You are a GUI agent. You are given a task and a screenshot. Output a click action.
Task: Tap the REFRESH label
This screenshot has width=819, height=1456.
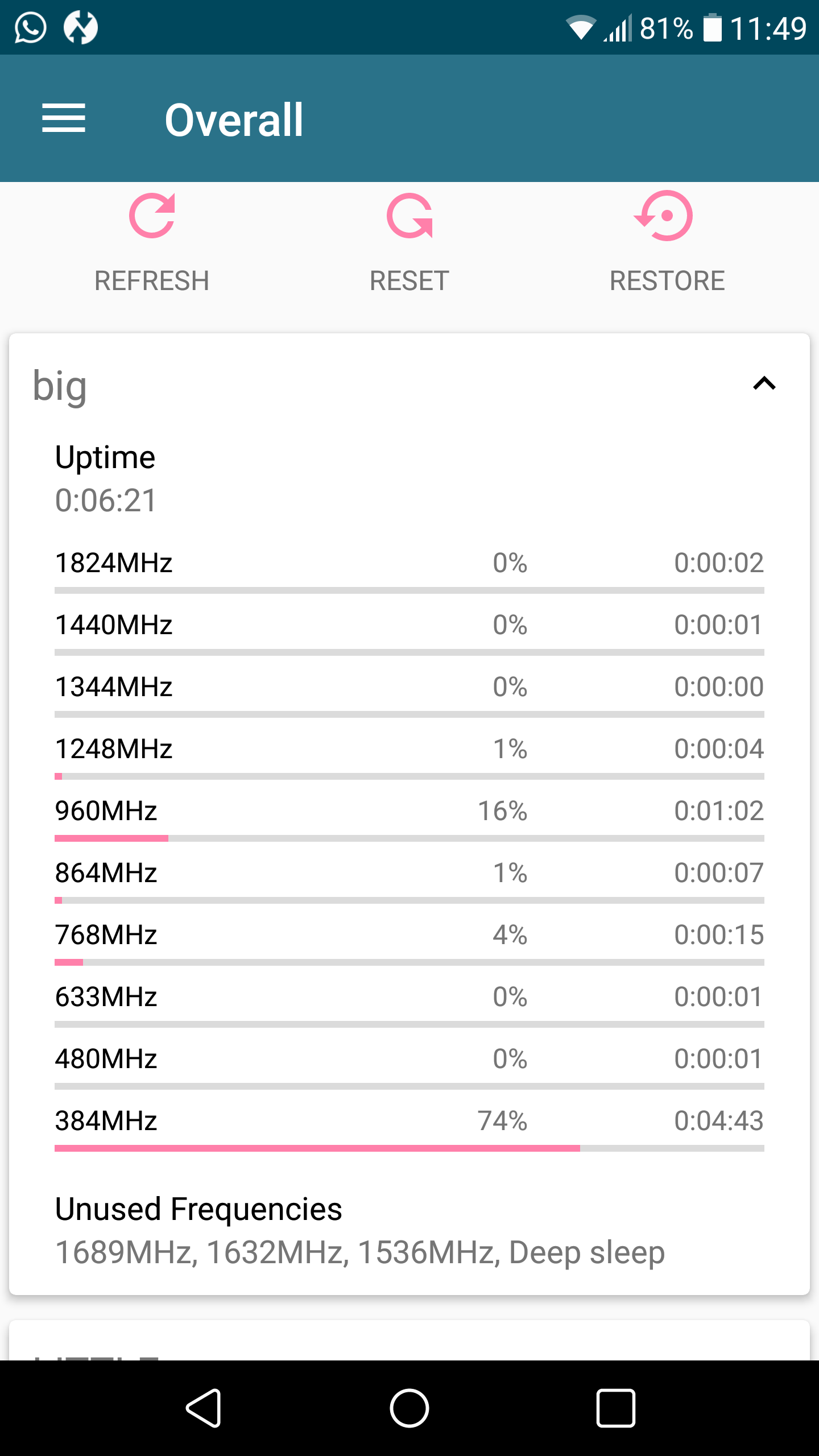pyautogui.click(x=152, y=281)
